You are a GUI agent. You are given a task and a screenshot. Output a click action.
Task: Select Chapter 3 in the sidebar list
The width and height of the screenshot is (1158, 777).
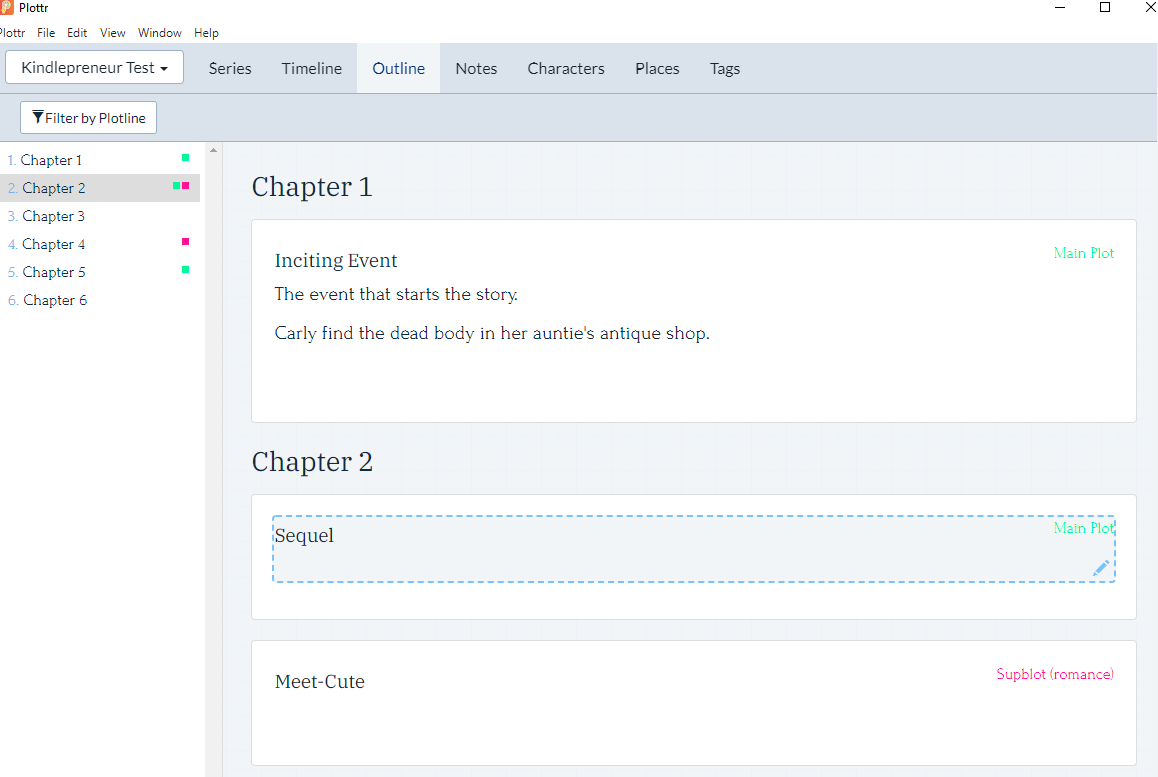click(x=53, y=216)
